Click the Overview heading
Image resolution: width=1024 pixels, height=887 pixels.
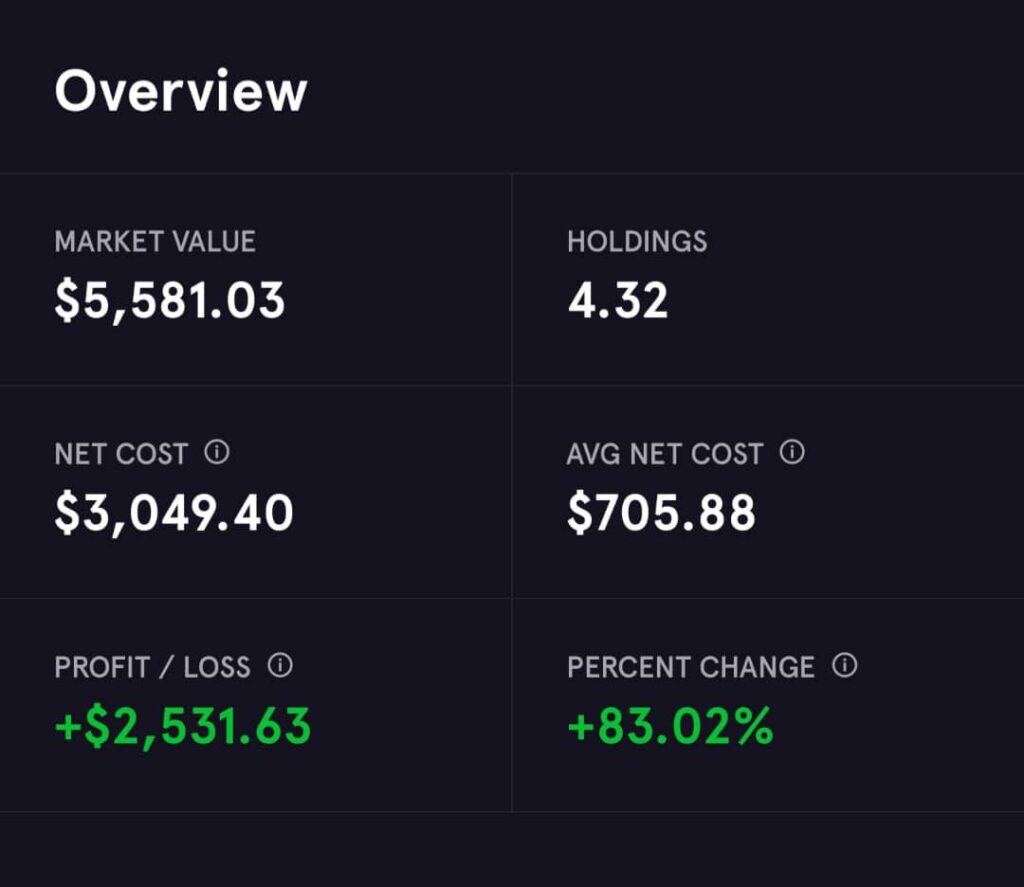181,91
